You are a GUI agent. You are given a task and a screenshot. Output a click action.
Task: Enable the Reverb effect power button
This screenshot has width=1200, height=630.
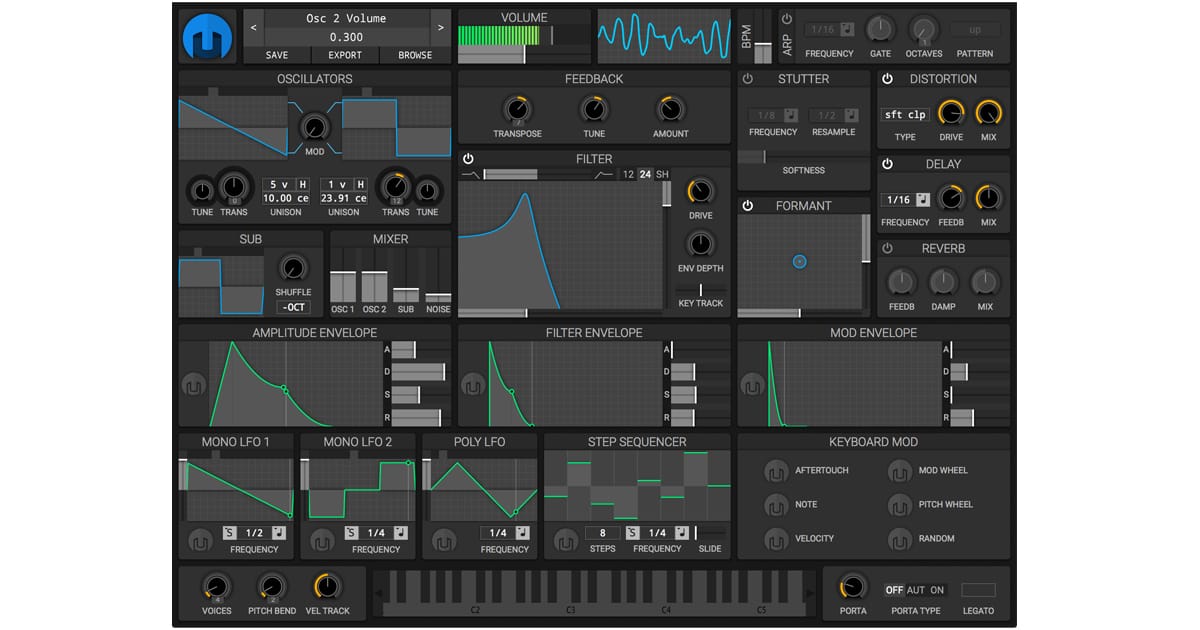(887, 248)
